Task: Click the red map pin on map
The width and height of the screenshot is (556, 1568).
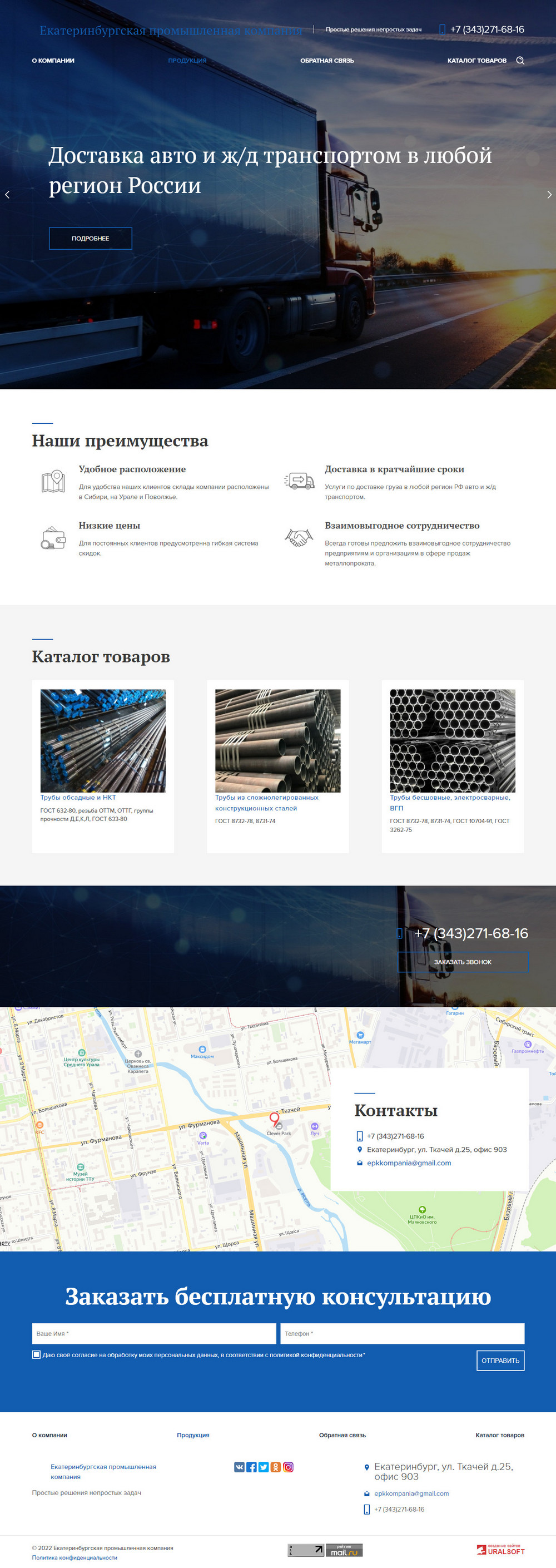Action: [274, 1117]
